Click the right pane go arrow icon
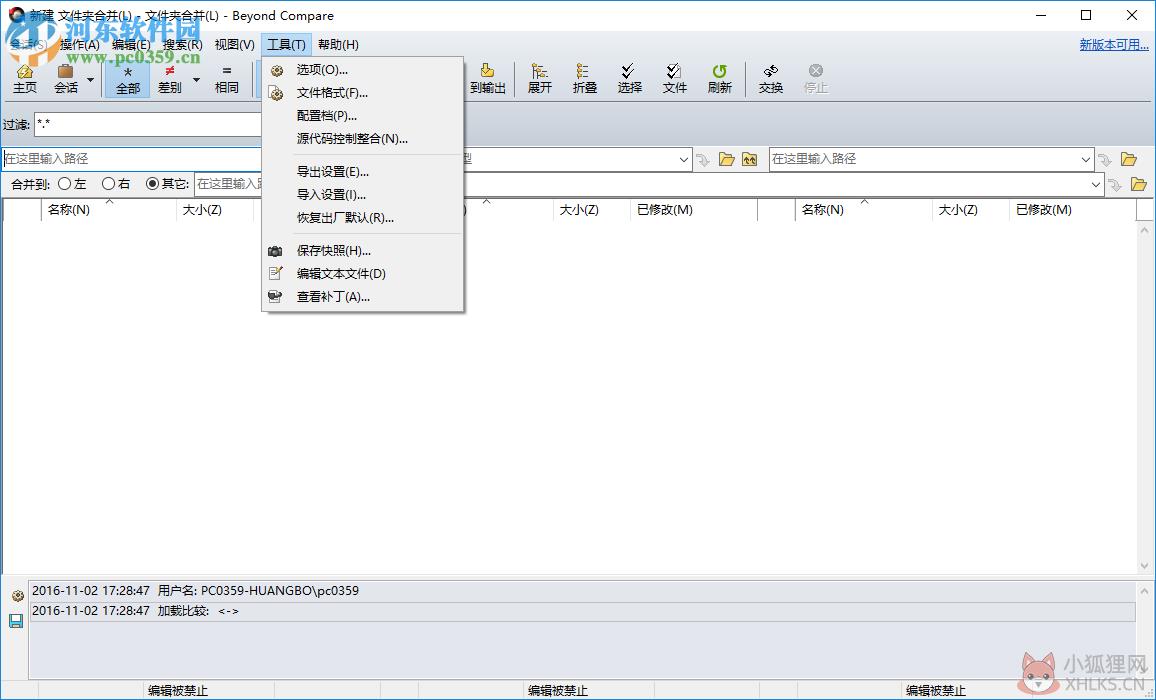Image resolution: width=1156 pixels, height=700 pixels. [1105, 159]
